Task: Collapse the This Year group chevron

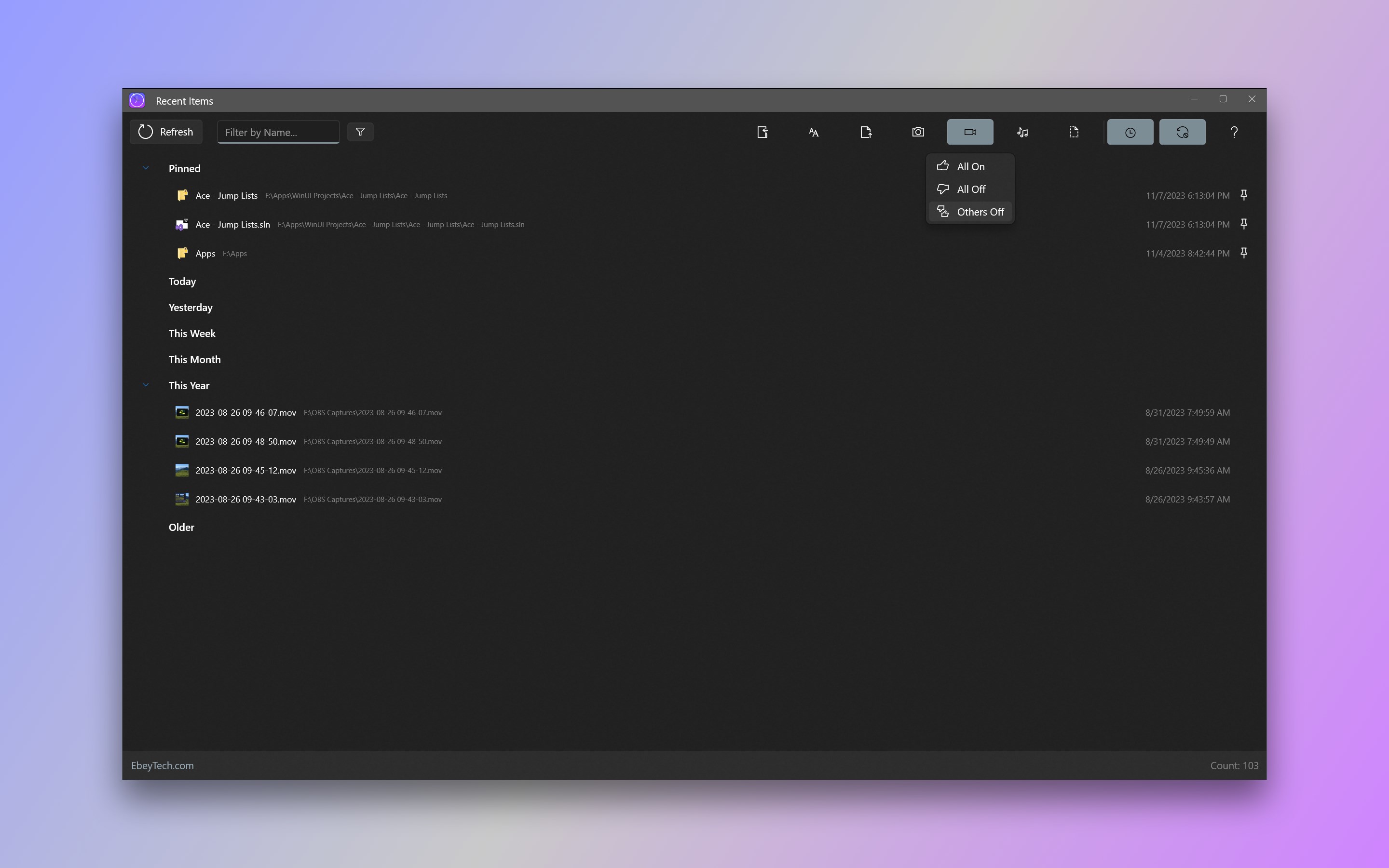Action: (x=145, y=385)
